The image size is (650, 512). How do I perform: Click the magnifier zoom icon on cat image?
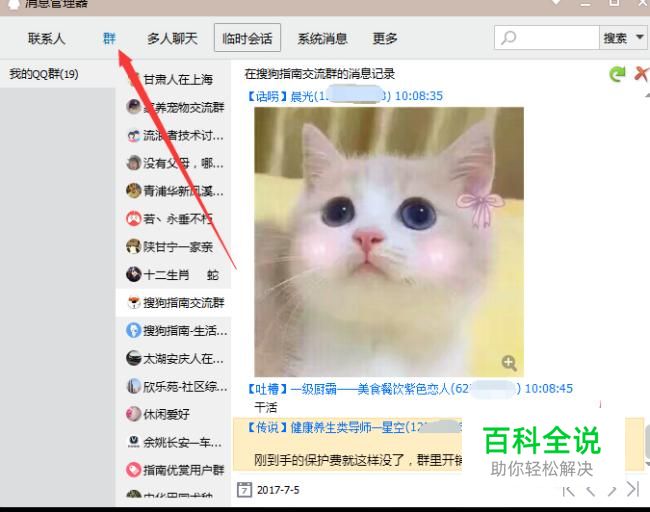tap(509, 363)
